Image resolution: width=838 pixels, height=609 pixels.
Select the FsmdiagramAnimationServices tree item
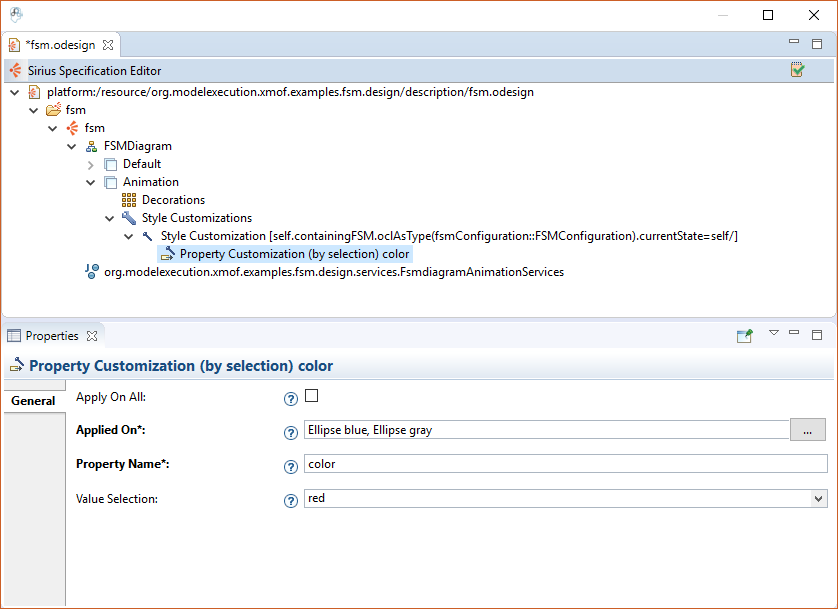click(x=334, y=272)
